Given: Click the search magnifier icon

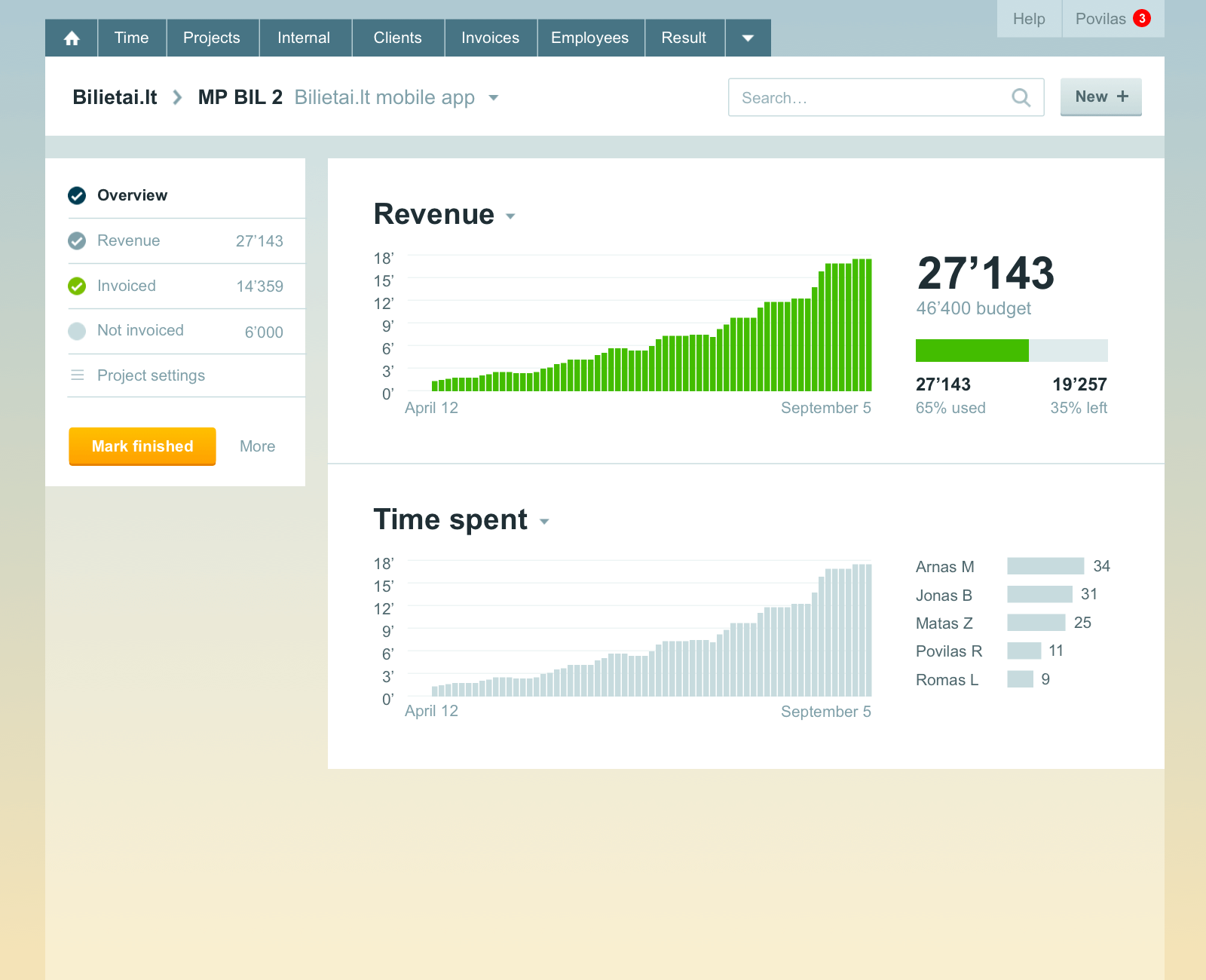Looking at the screenshot, I should click(1021, 98).
